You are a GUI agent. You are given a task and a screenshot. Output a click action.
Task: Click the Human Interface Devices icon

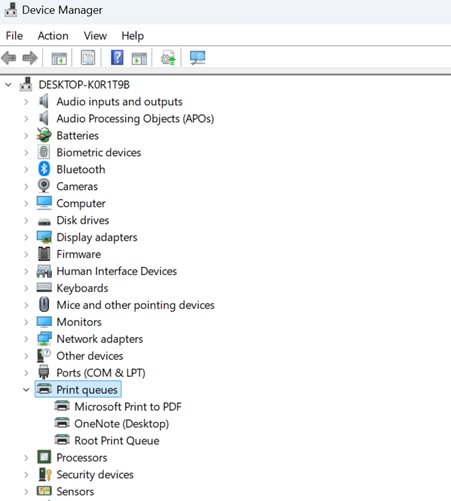pos(44,271)
